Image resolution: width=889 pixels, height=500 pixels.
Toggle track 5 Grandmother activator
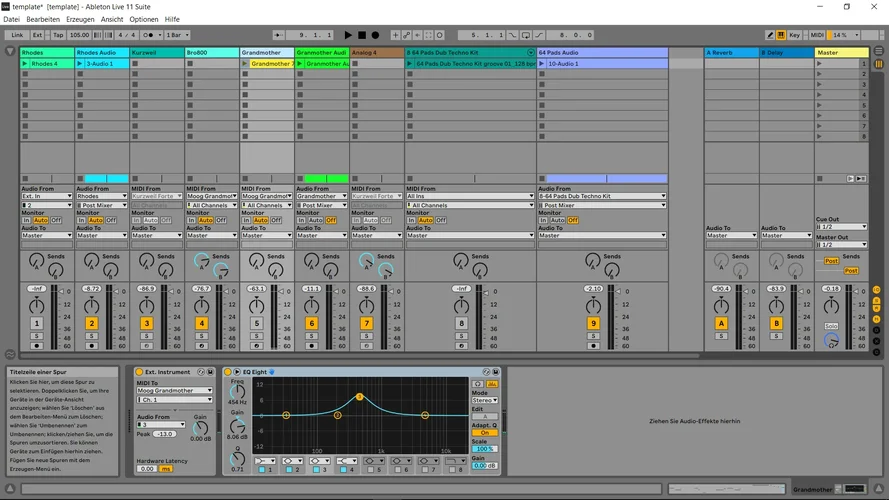(256, 323)
